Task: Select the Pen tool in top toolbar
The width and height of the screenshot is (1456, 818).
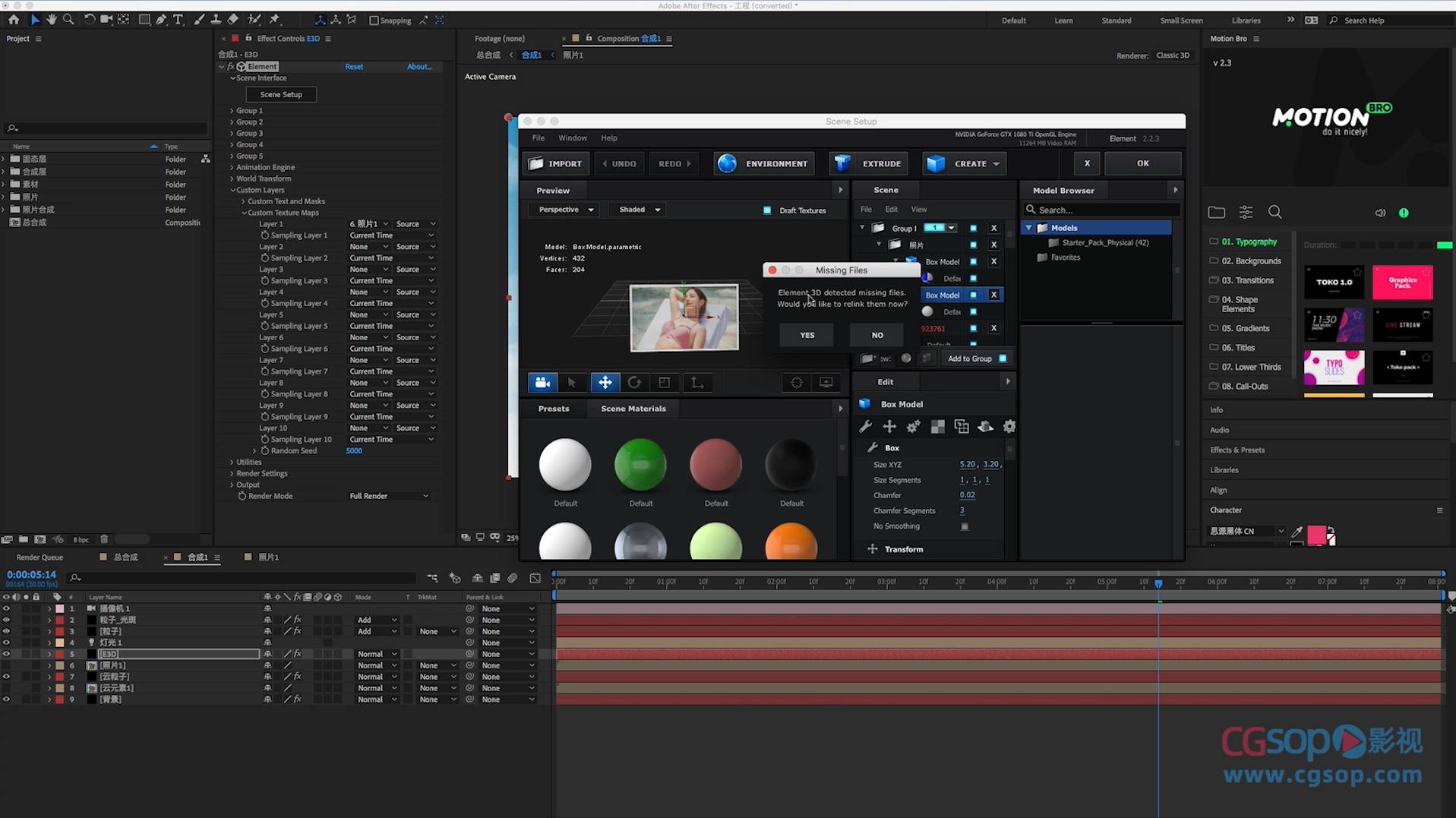Action: tap(161, 20)
